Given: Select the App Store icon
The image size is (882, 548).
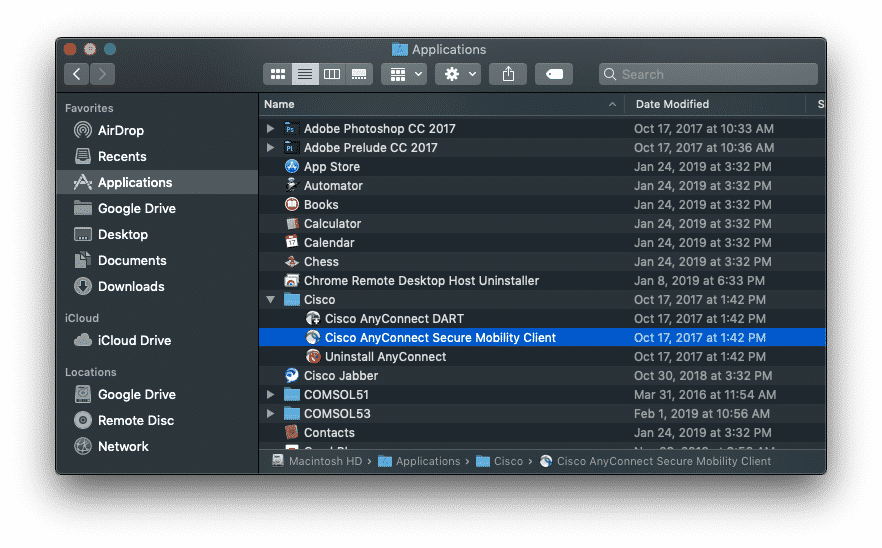Looking at the screenshot, I should [291, 167].
